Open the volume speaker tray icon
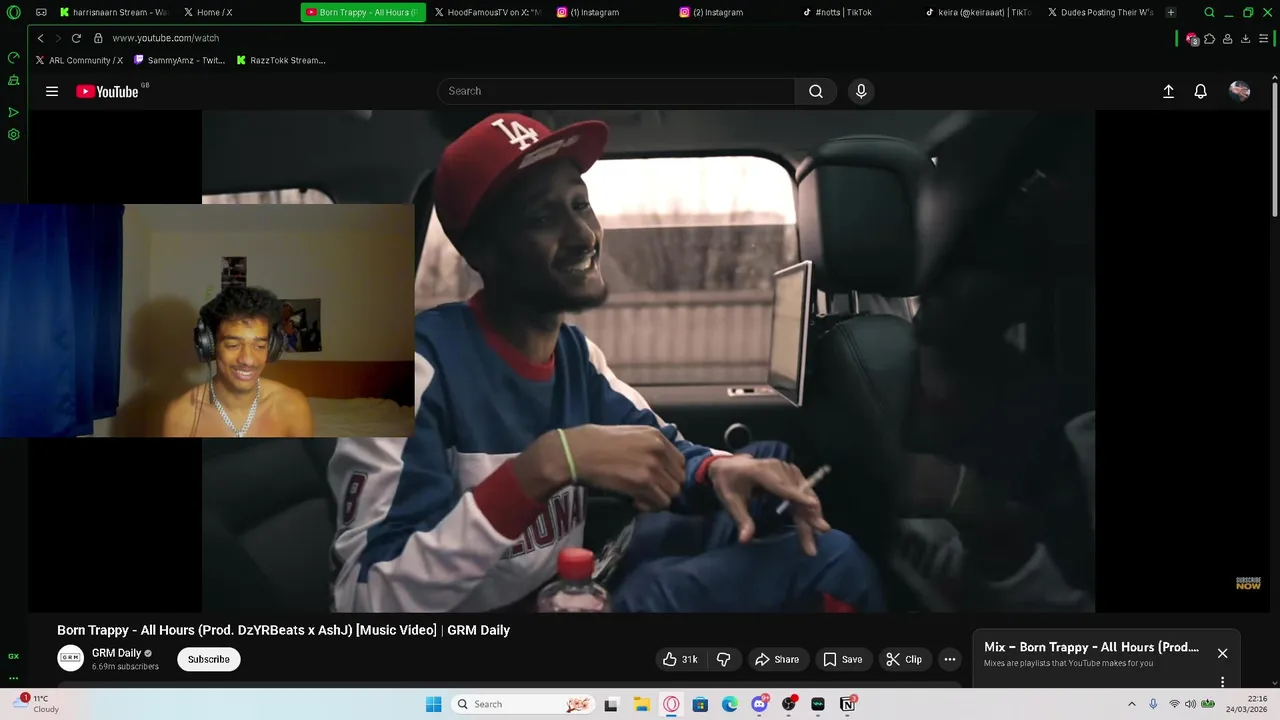This screenshot has height=720, width=1280. pyautogui.click(x=1190, y=704)
